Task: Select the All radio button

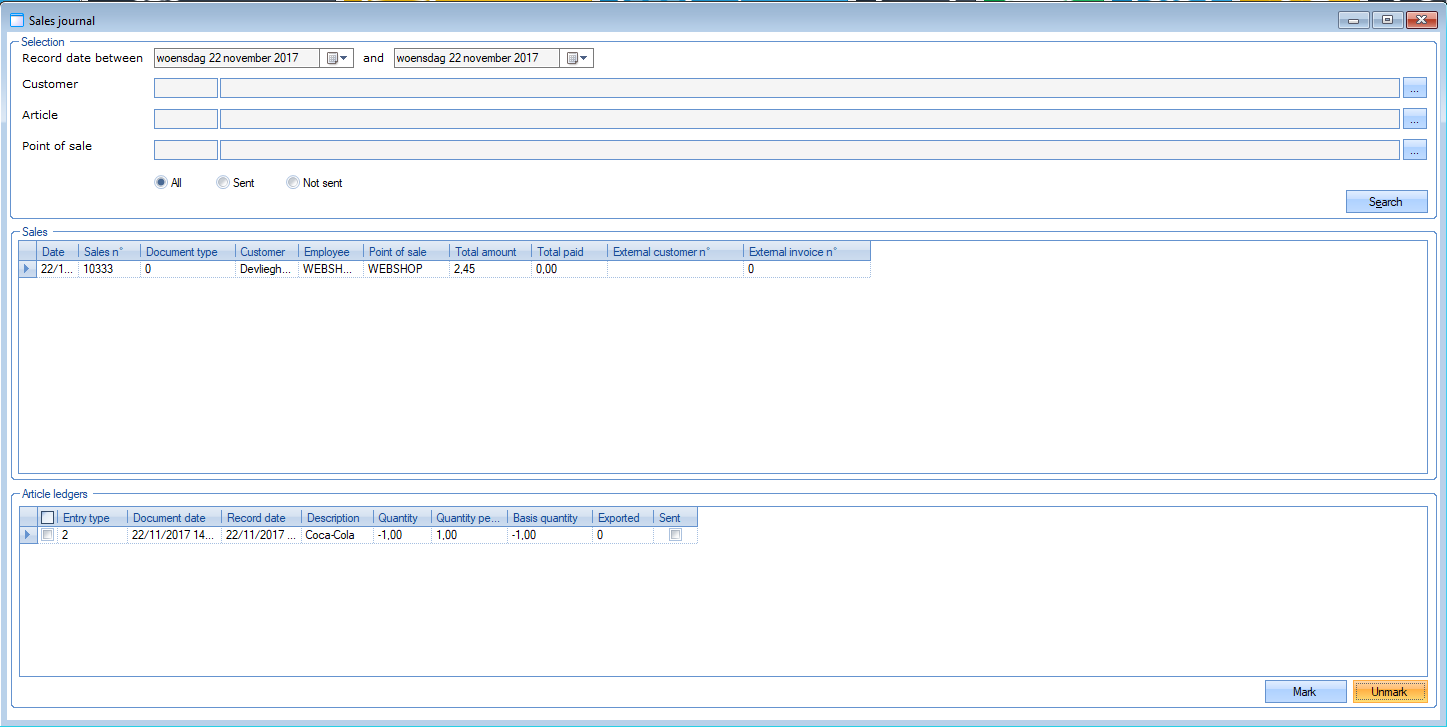Action: [x=160, y=183]
